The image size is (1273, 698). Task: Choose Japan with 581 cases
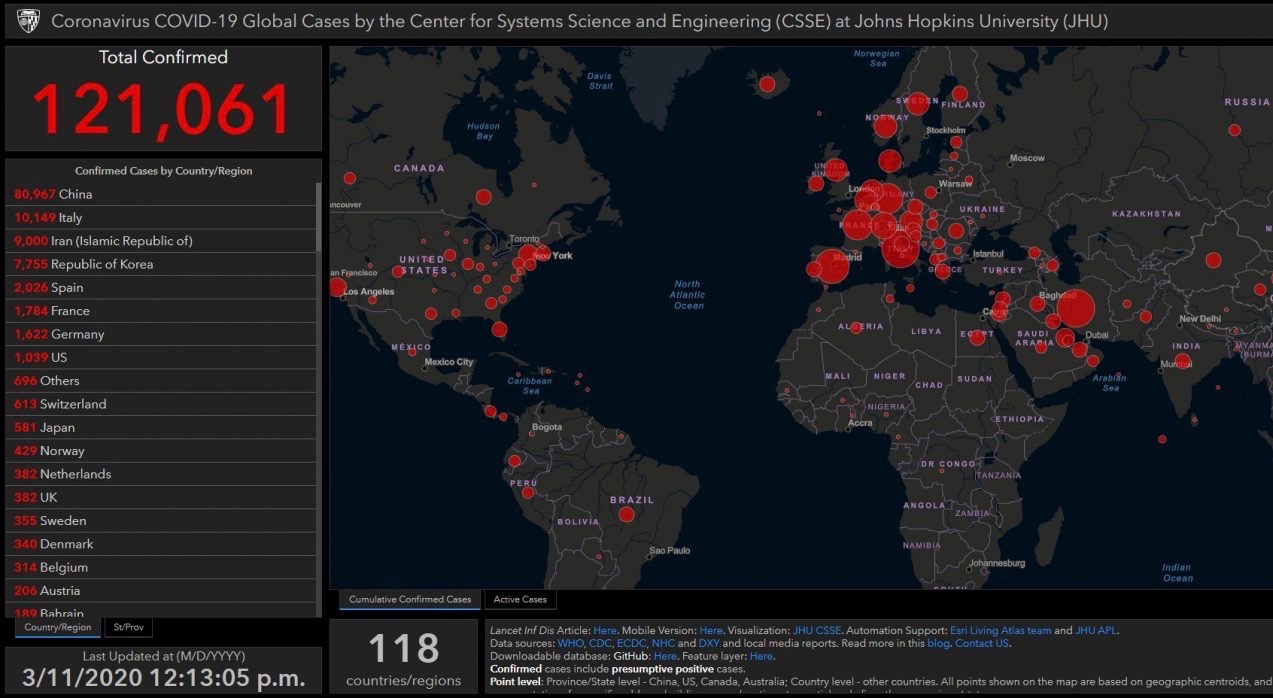click(160, 427)
